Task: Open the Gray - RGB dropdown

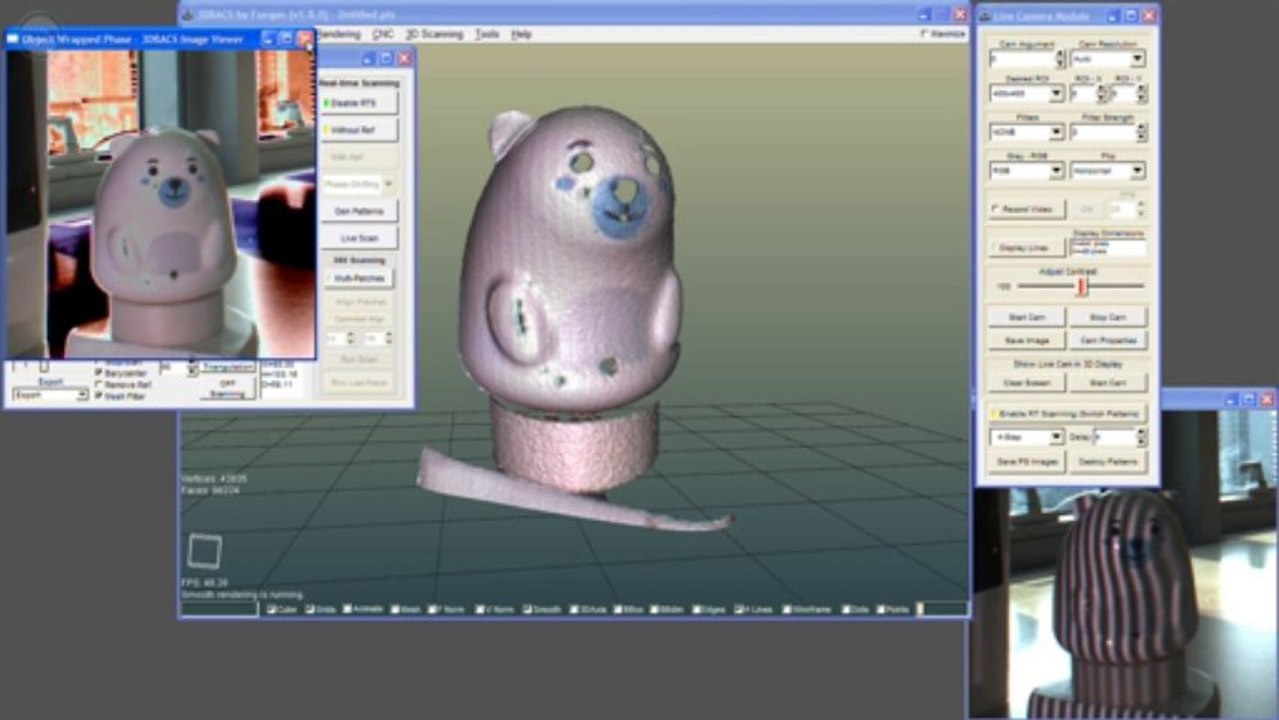Action: point(1026,171)
